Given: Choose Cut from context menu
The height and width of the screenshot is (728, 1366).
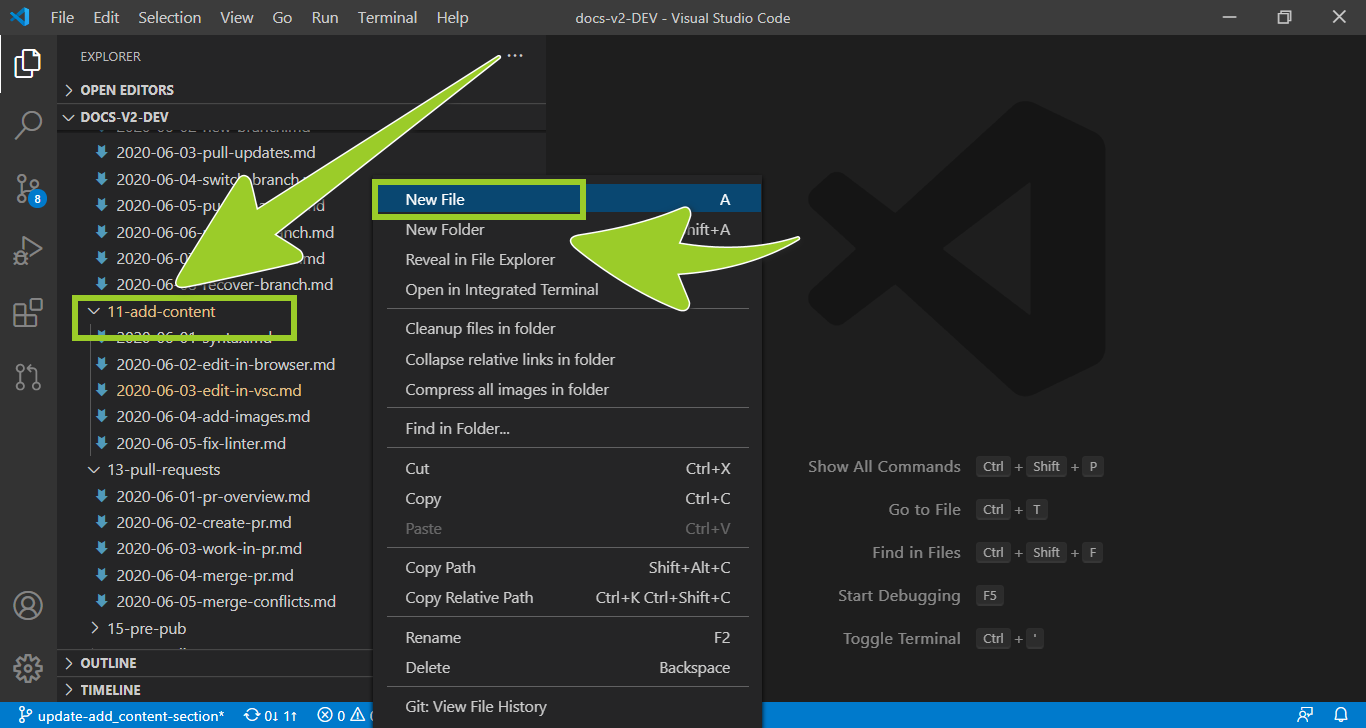Looking at the screenshot, I should 567,469.
